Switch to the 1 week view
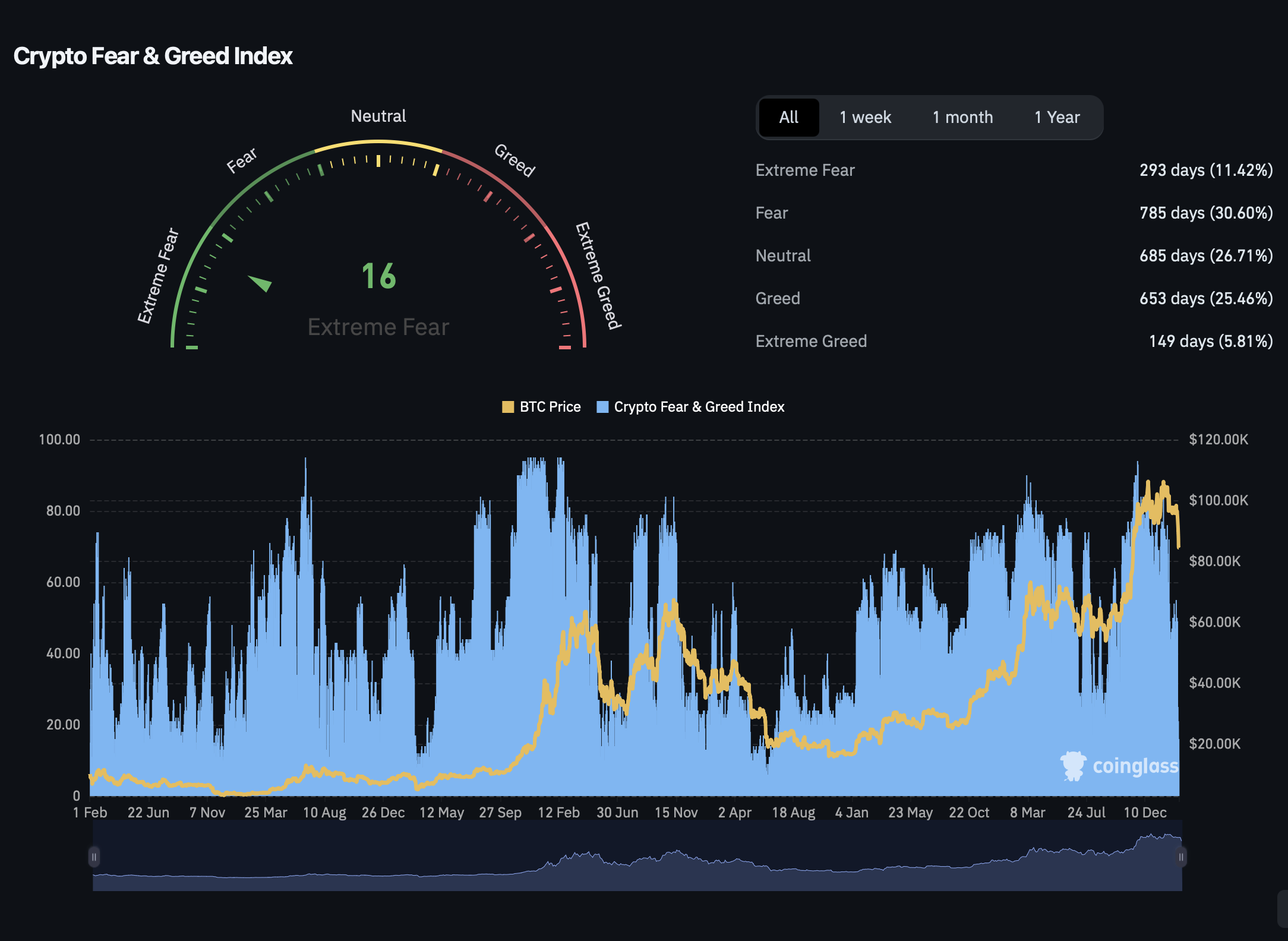Screen dimensions: 1288x941 tap(864, 117)
